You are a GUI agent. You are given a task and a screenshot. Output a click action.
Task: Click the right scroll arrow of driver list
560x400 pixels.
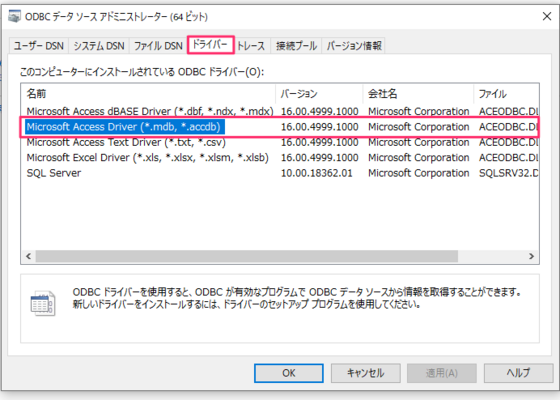(x=531, y=256)
